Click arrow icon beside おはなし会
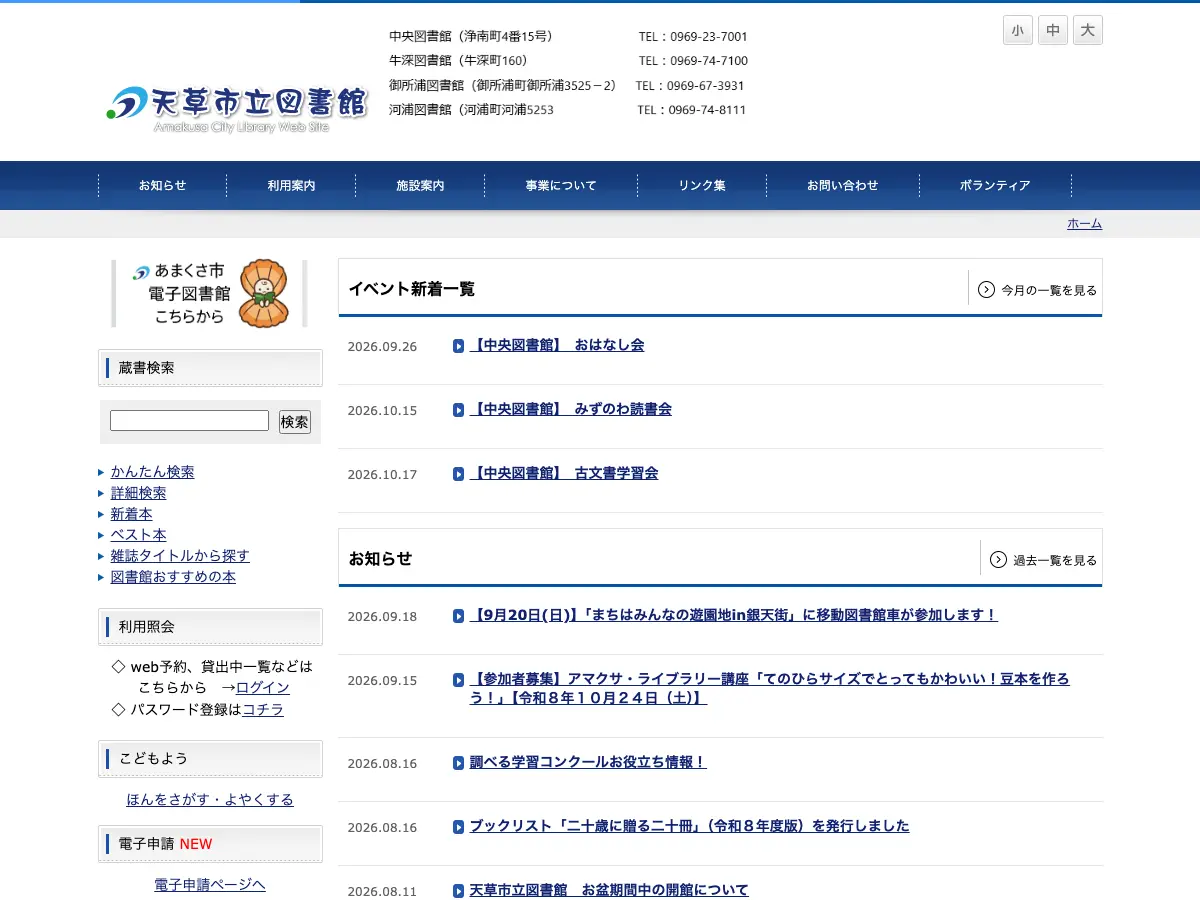This screenshot has height=900, width=1200. 459,346
